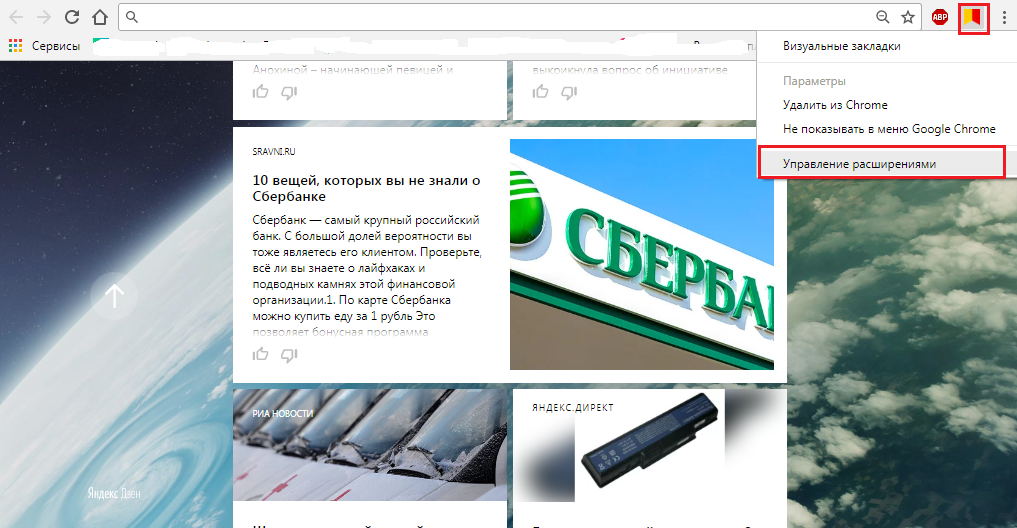The image size is (1017, 528).
Task: Open the РИА Новости car windshield card
Action: pos(370,445)
